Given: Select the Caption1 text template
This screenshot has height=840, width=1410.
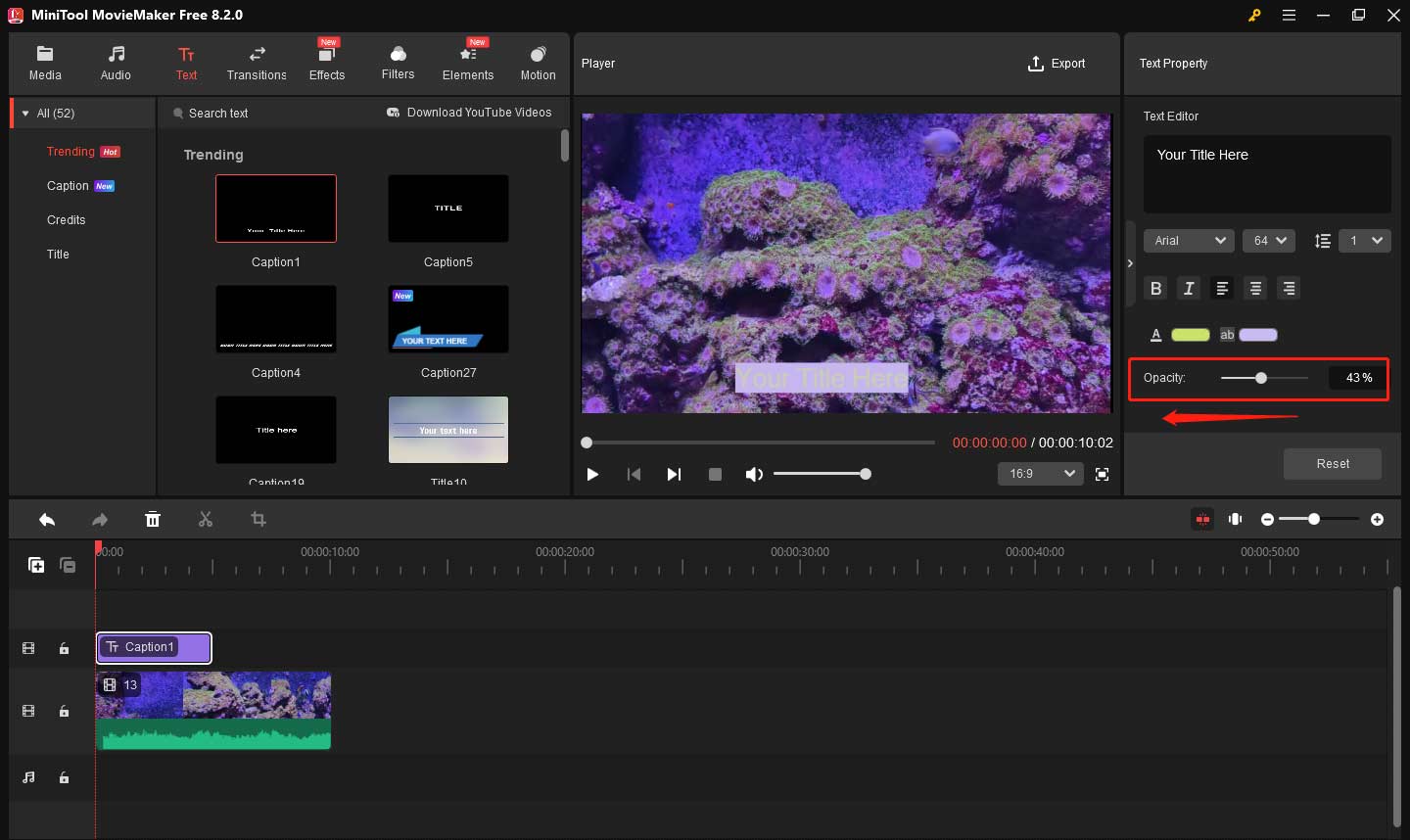Looking at the screenshot, I should tap(276, 209).
